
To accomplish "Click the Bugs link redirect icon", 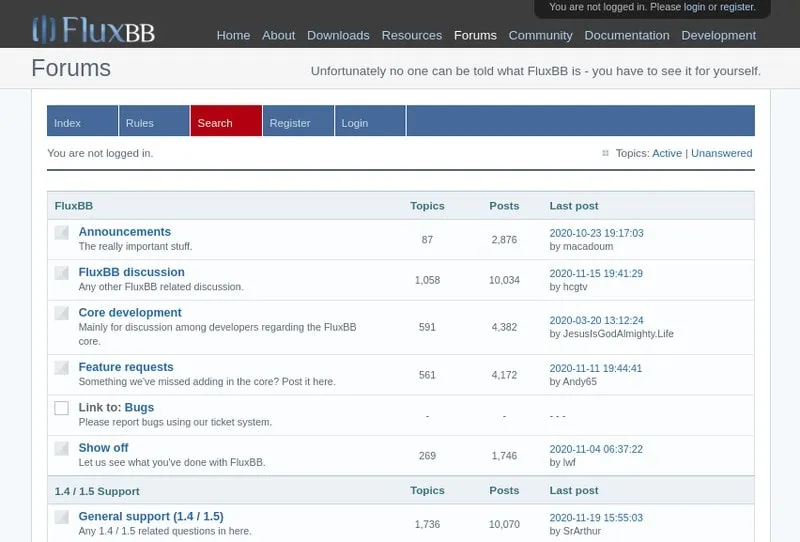I will [x=62, y=408].
